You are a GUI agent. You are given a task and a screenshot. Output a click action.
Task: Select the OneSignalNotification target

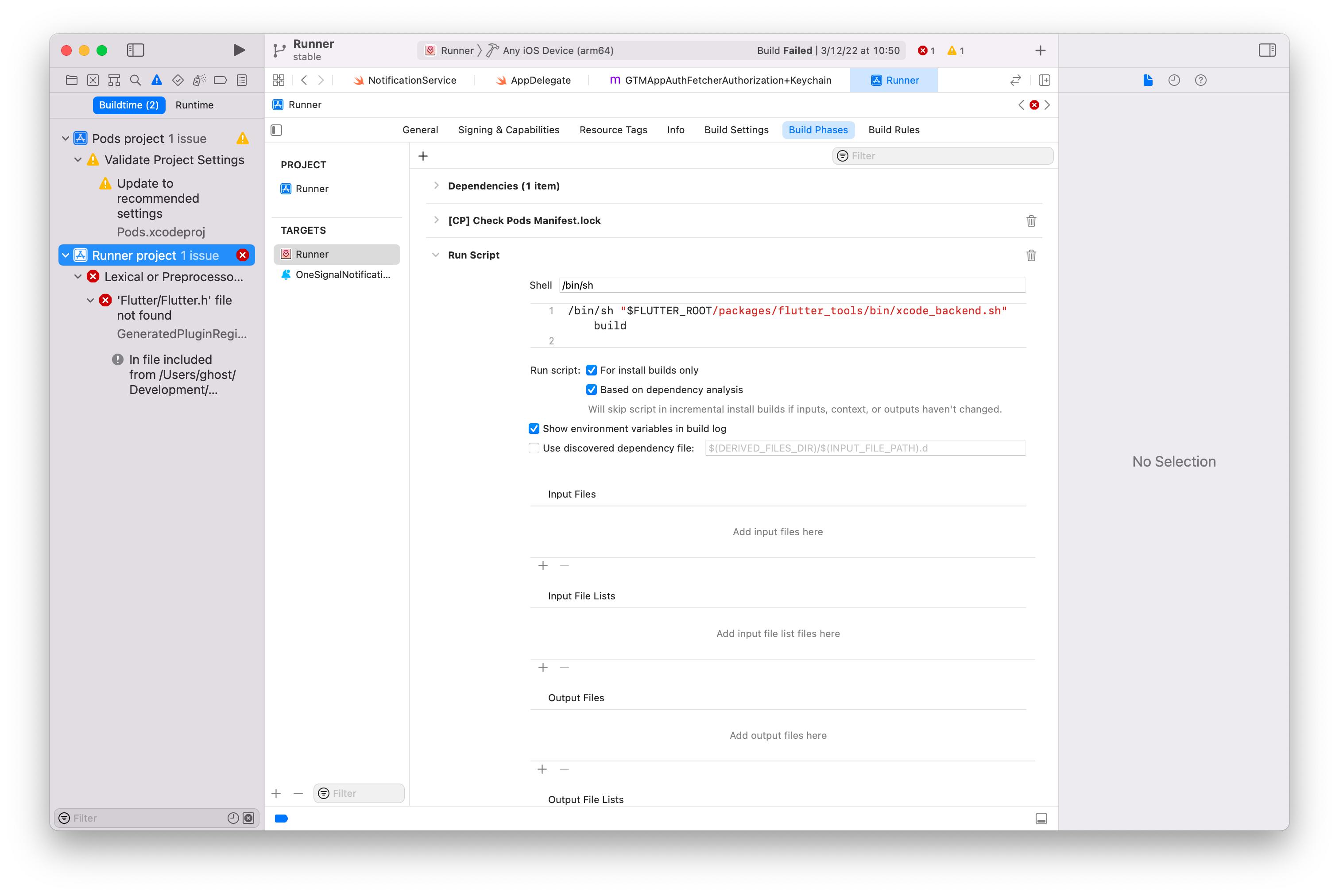point(337,275)
